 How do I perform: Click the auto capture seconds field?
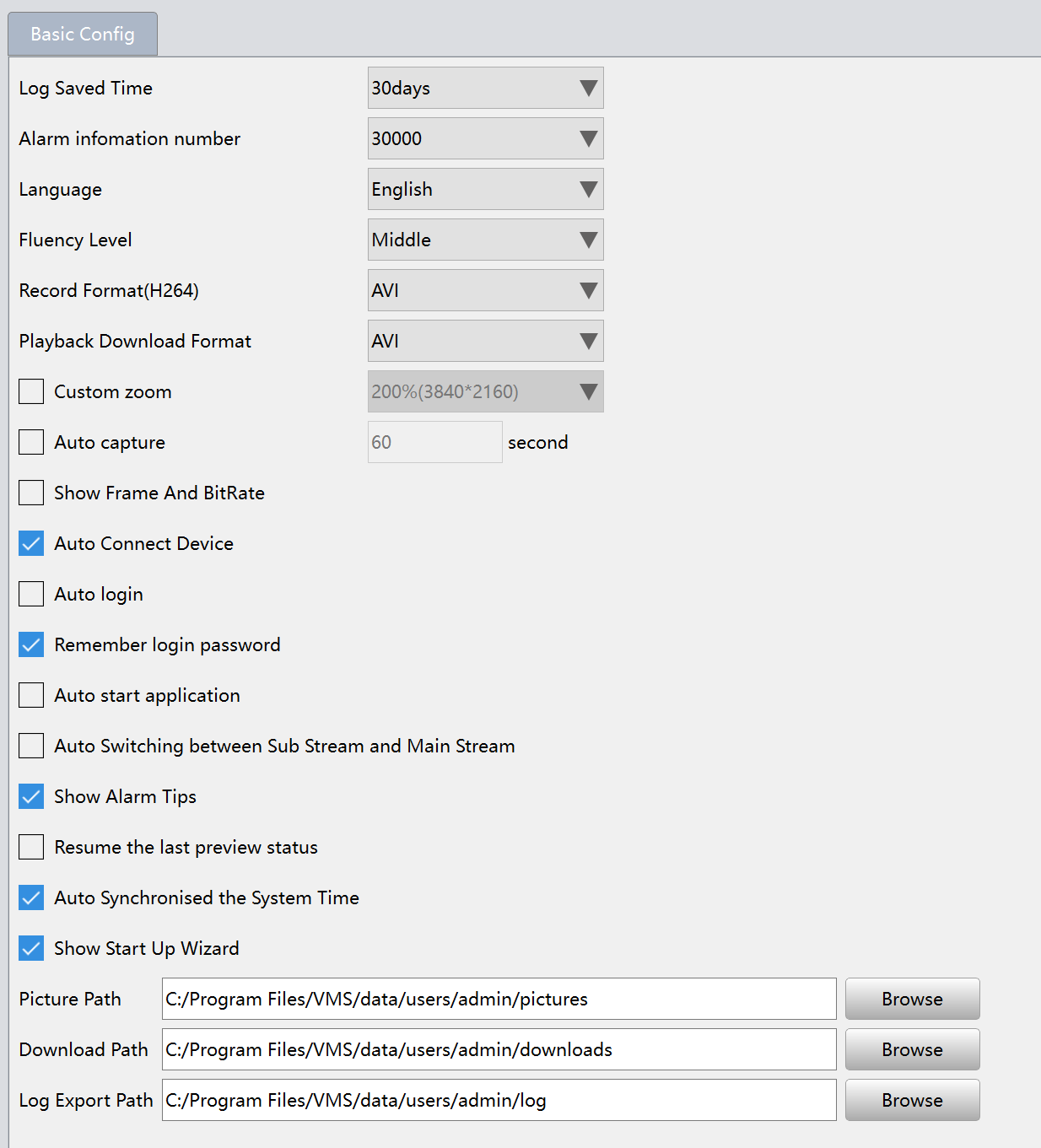435,442
